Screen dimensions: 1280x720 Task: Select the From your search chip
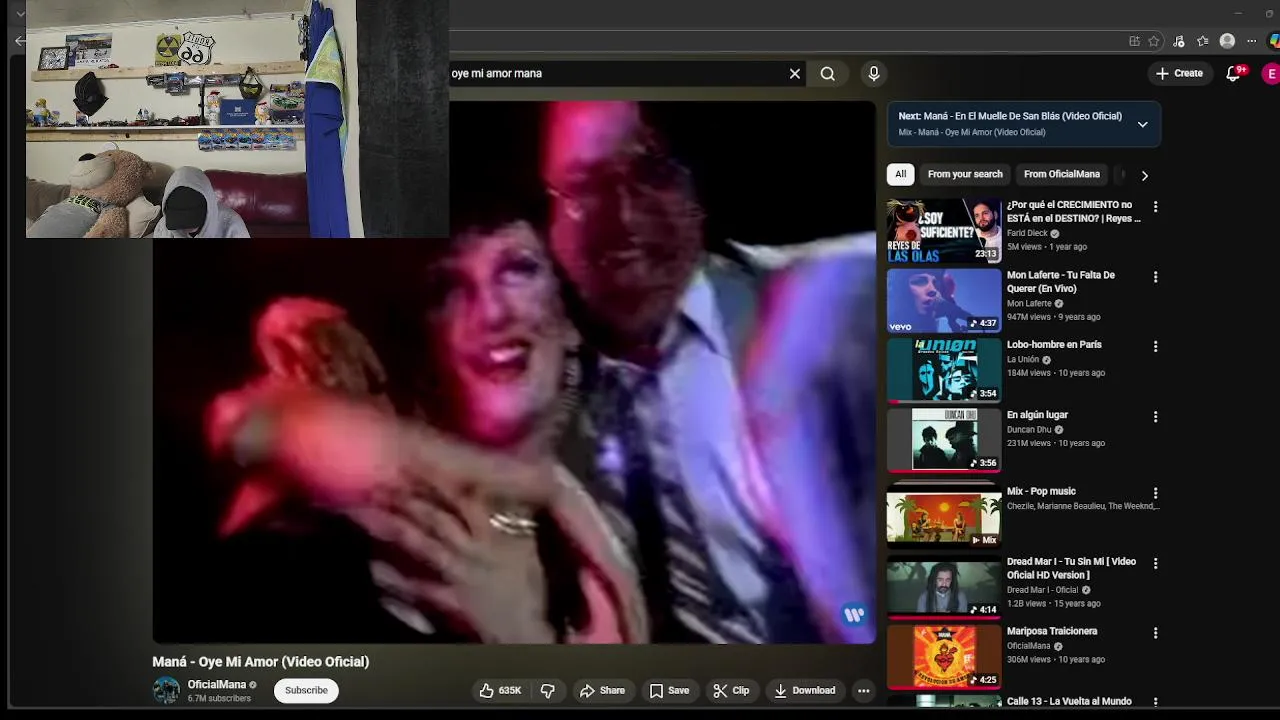[x=965, y=174]
